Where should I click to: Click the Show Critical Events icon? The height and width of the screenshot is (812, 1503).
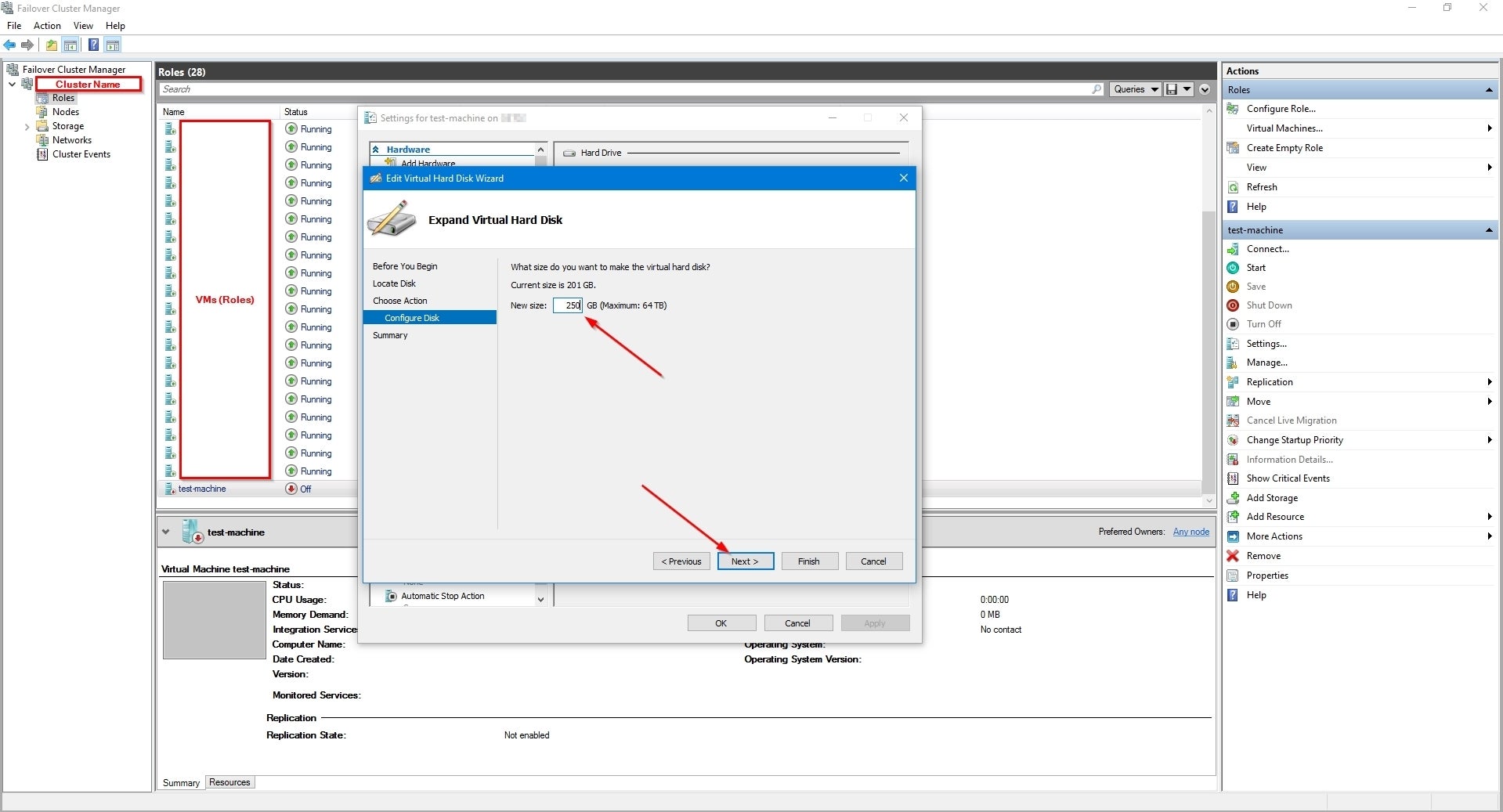pyautogui.click(x=1233, y=478)
